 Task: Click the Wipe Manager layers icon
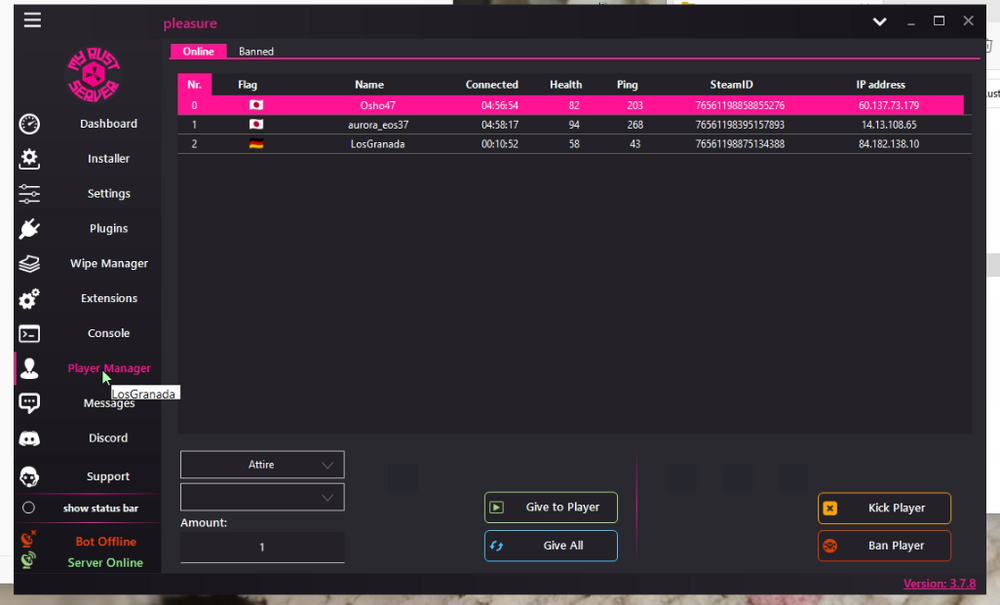coord(30,264)
